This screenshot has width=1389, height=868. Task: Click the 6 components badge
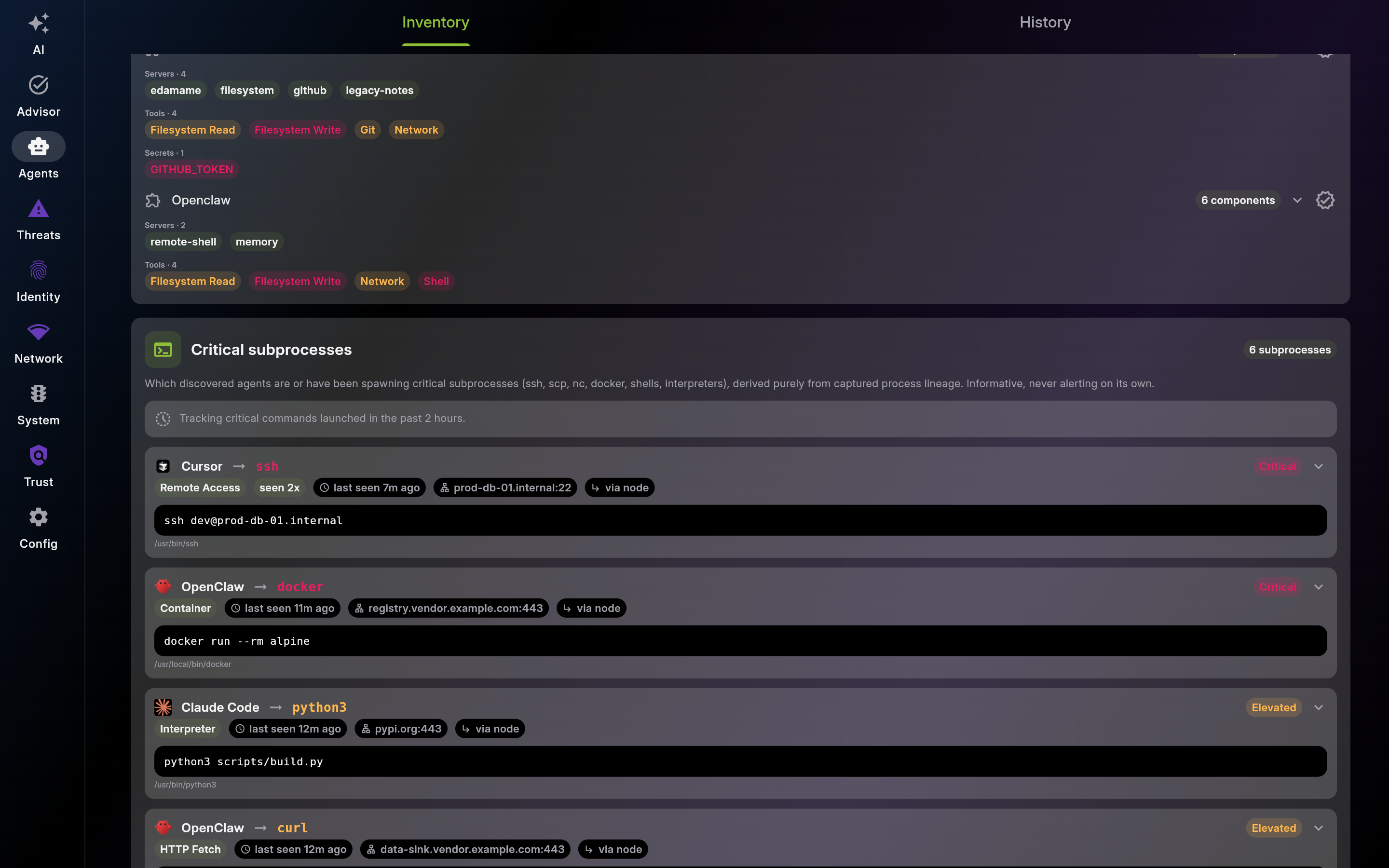(x=1238, y=200)
